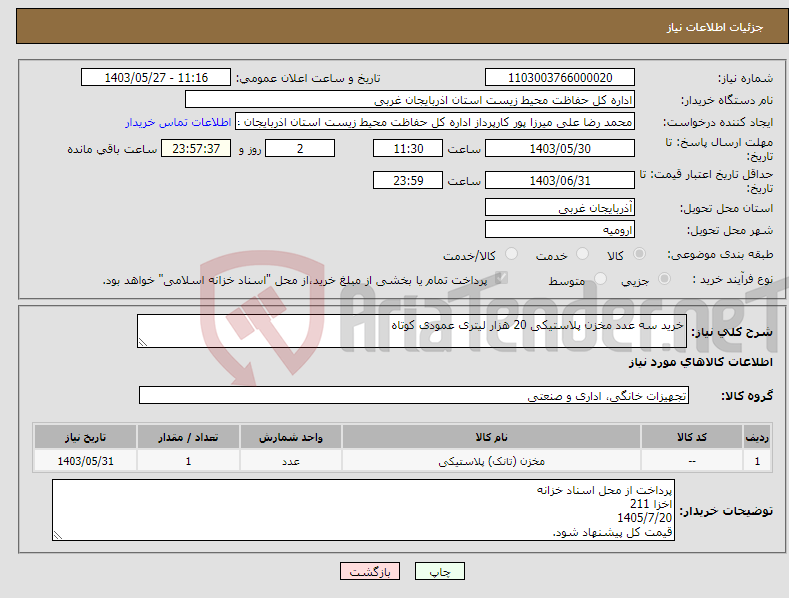The width and height of the screenshot is (789, 598).
Task: Click the نام کالا column header
Action: 491,437
